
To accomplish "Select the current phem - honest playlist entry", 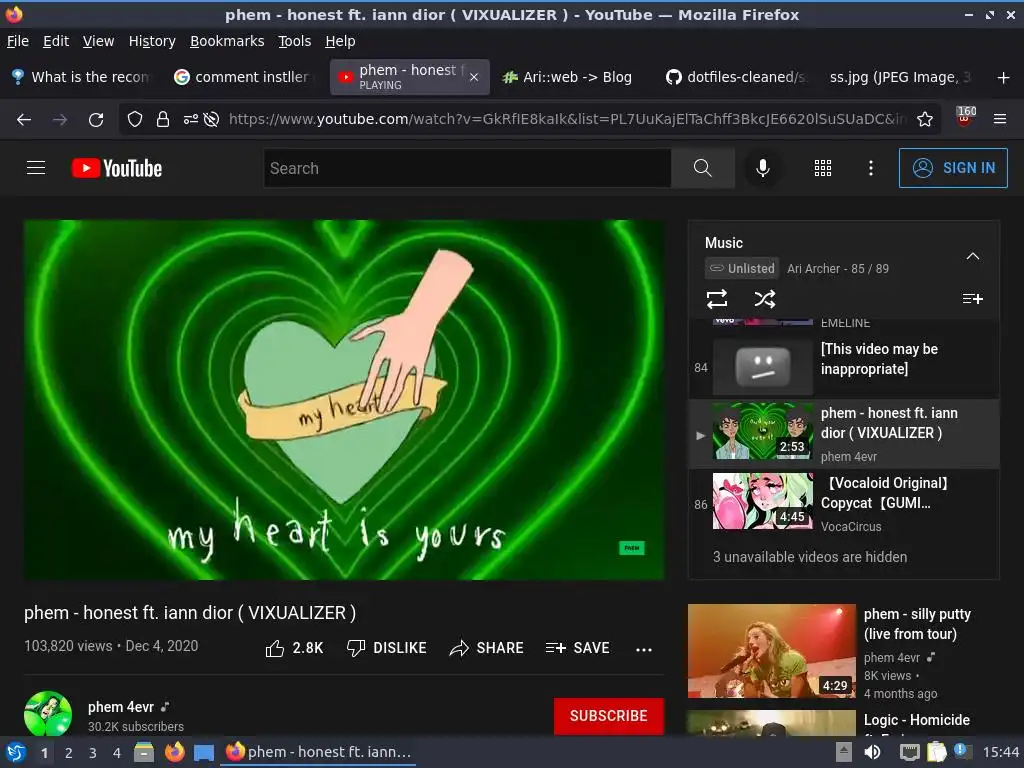I will (x=844, y=434).
